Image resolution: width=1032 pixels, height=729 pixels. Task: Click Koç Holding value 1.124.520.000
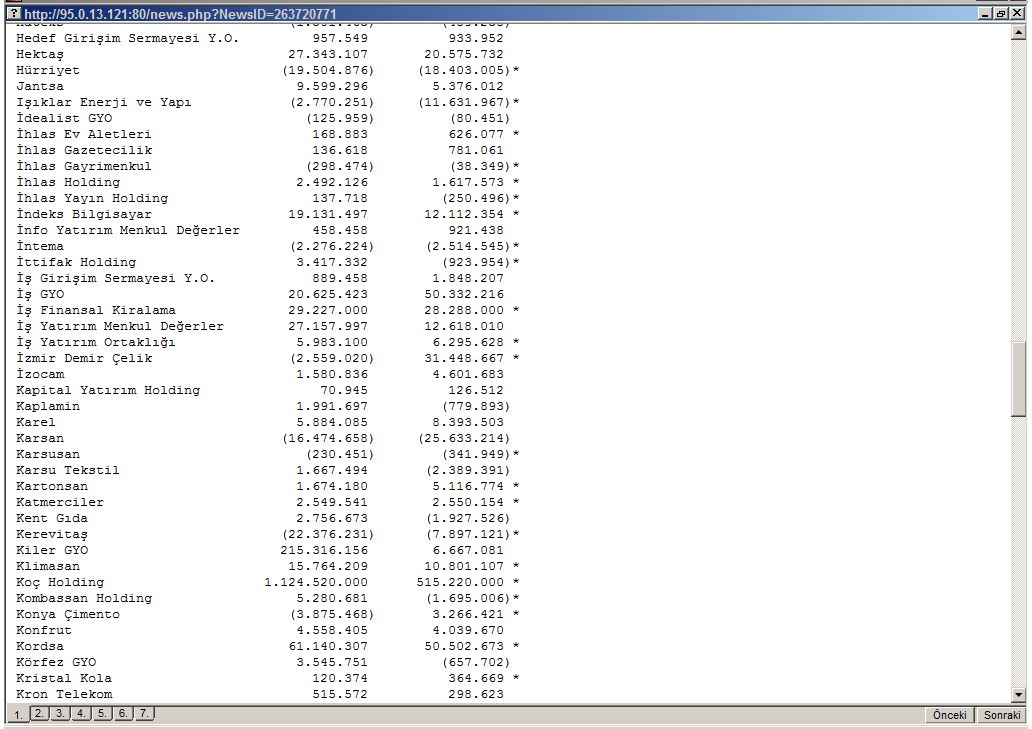316,582
